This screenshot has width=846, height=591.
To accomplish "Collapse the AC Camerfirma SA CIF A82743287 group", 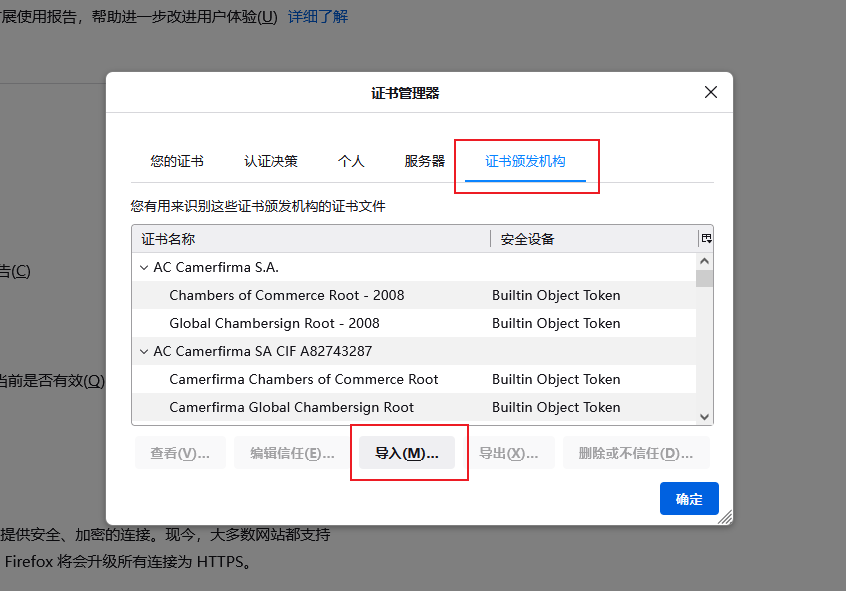I will (143, 352).
